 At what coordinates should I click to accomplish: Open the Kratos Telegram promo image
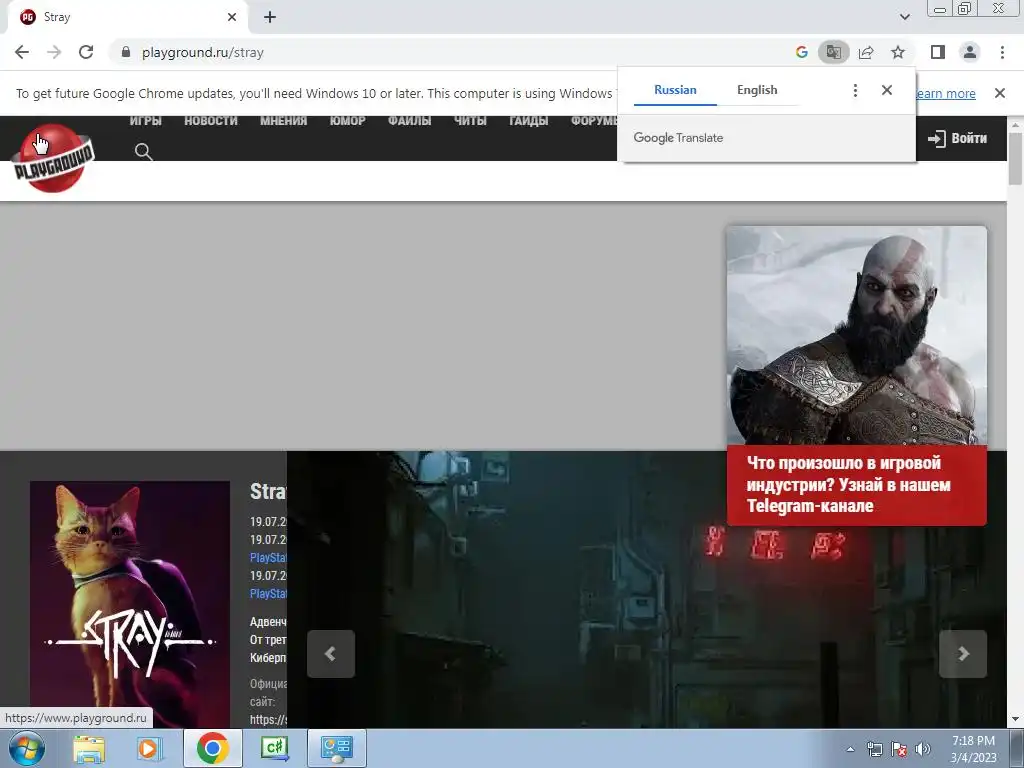(x=856, y=336)
